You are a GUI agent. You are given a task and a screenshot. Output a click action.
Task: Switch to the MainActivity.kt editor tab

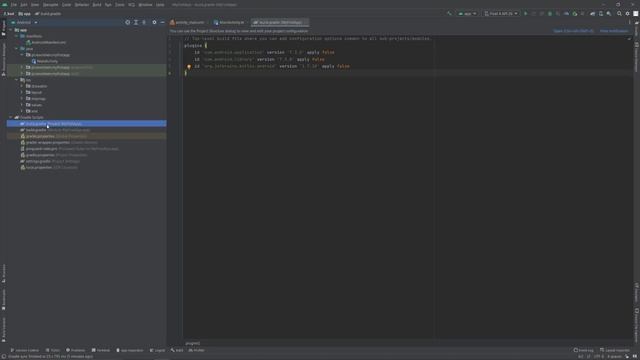229,22
